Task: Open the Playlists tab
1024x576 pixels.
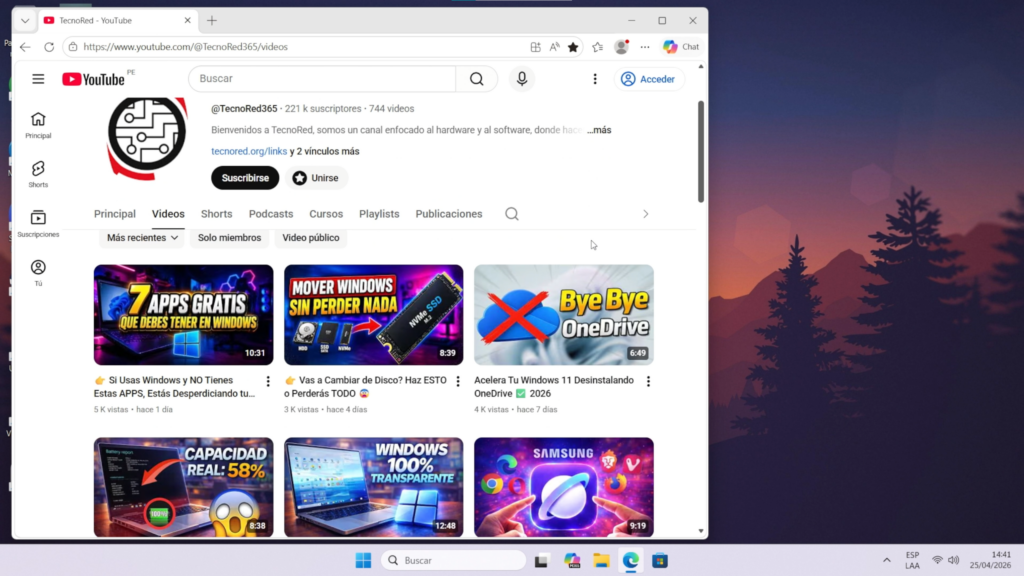Action: tap(379, 214)
